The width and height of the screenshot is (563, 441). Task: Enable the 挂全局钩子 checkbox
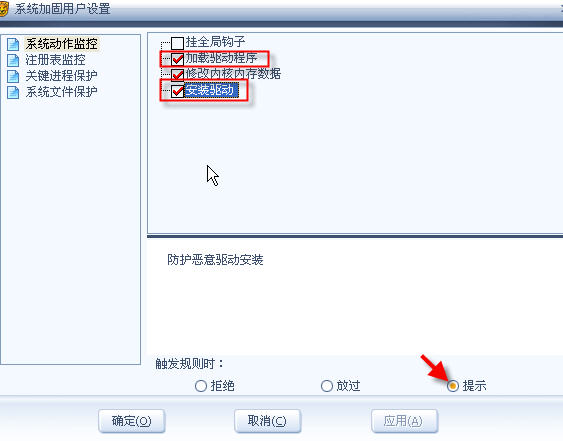coord(177,43)
